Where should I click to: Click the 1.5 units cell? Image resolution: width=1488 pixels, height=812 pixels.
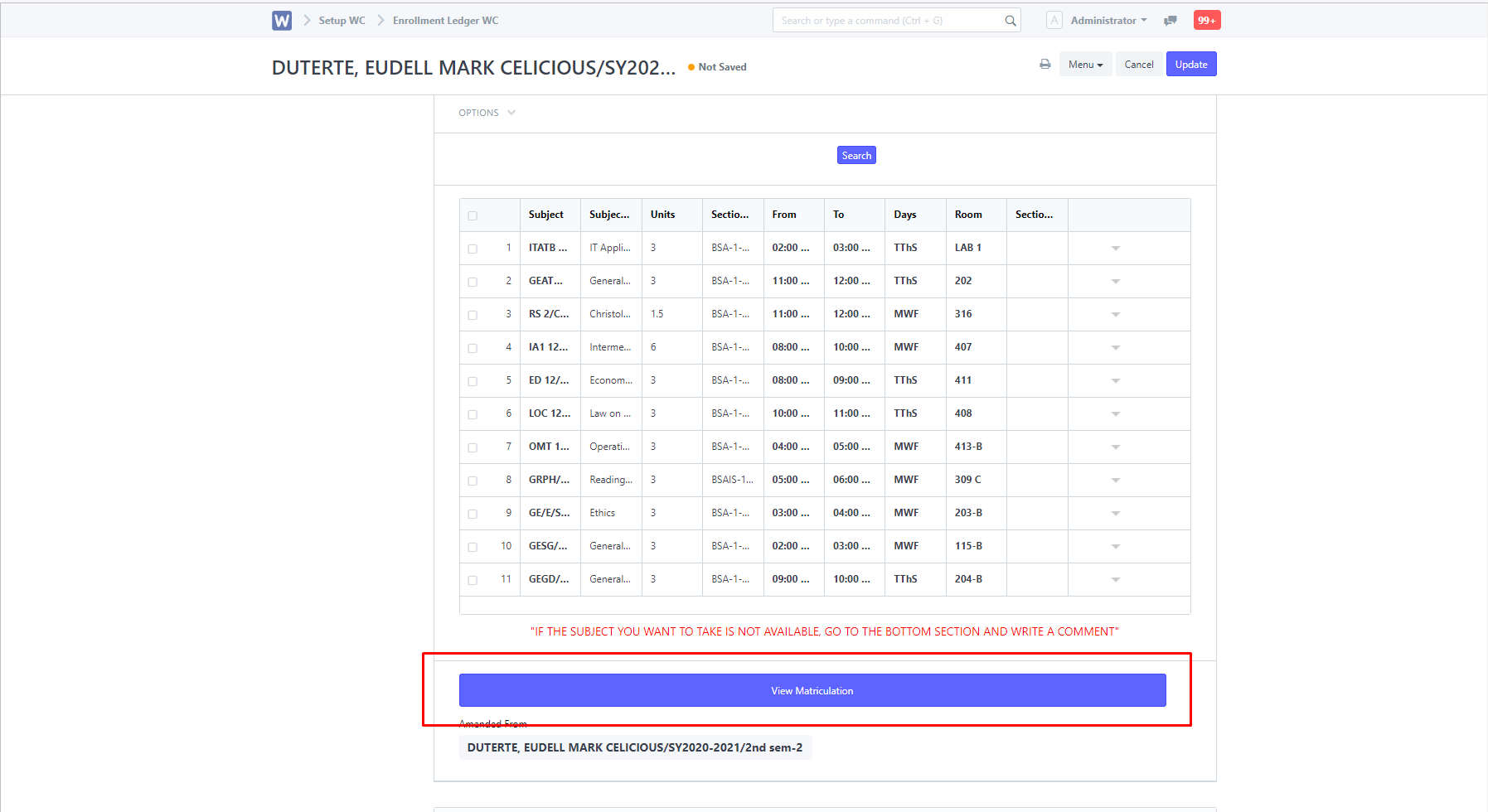coord(671,314)
